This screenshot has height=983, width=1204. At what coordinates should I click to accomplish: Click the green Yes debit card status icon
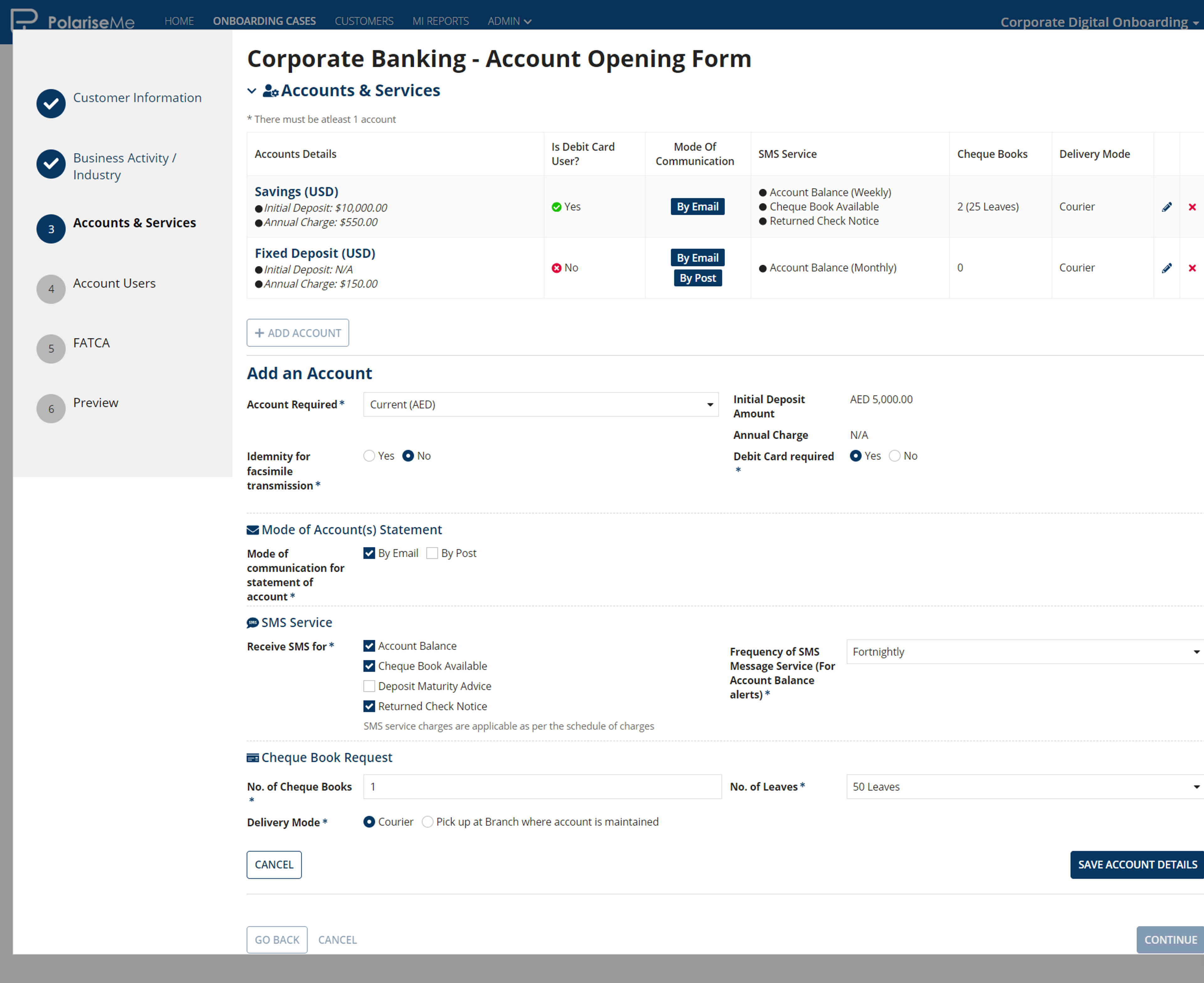pyautogui.click(x=557, y=207)
